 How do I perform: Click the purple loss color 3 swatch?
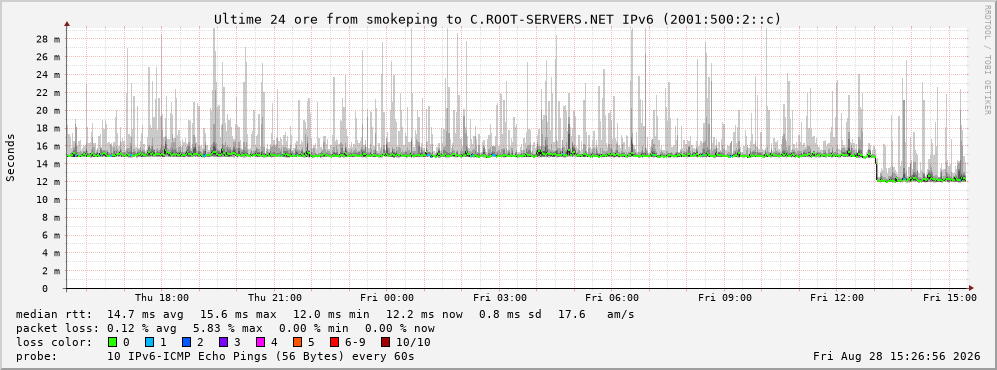(x=224, y=342)
